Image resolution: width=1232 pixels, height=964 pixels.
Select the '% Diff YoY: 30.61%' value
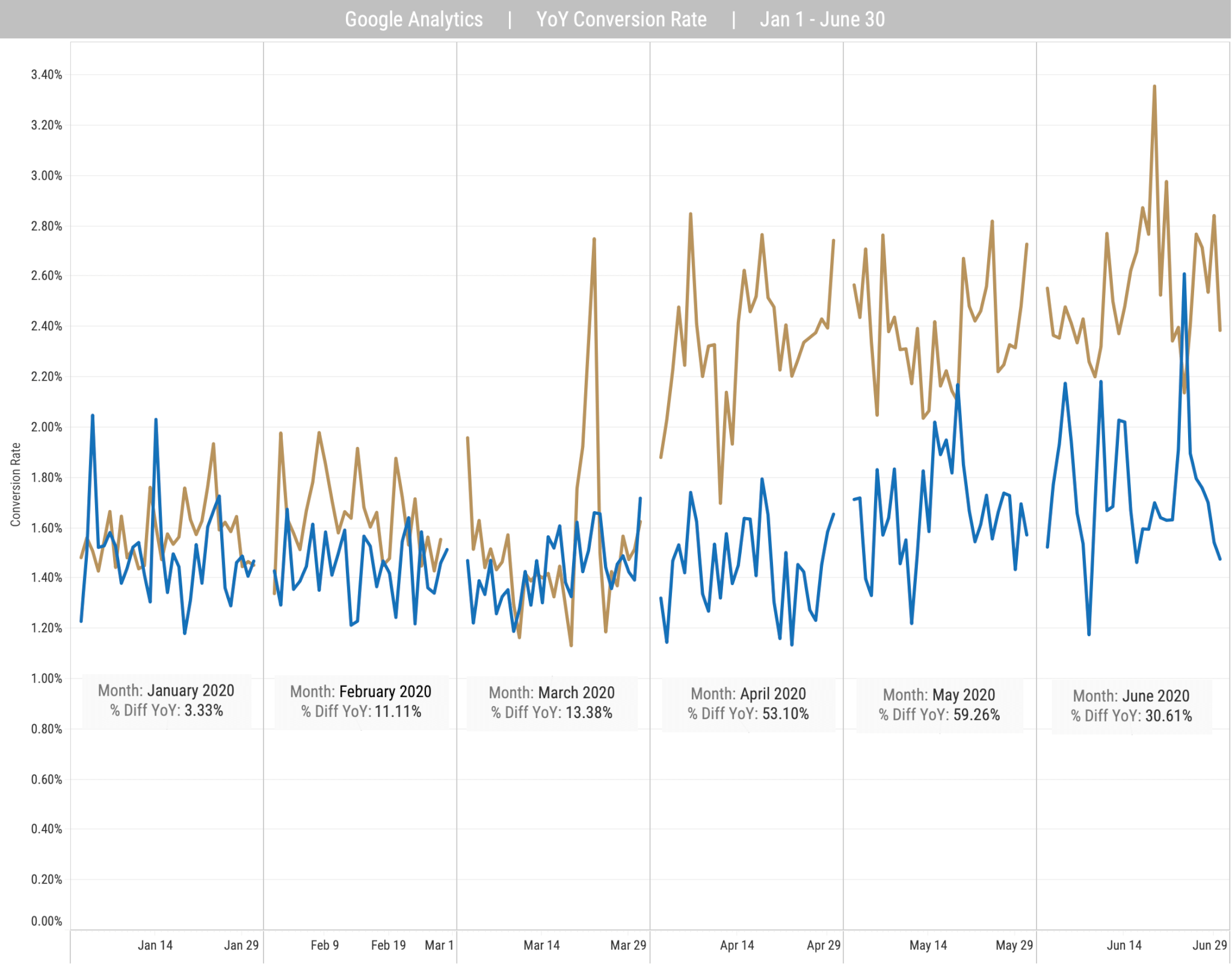click(1131, 716)
